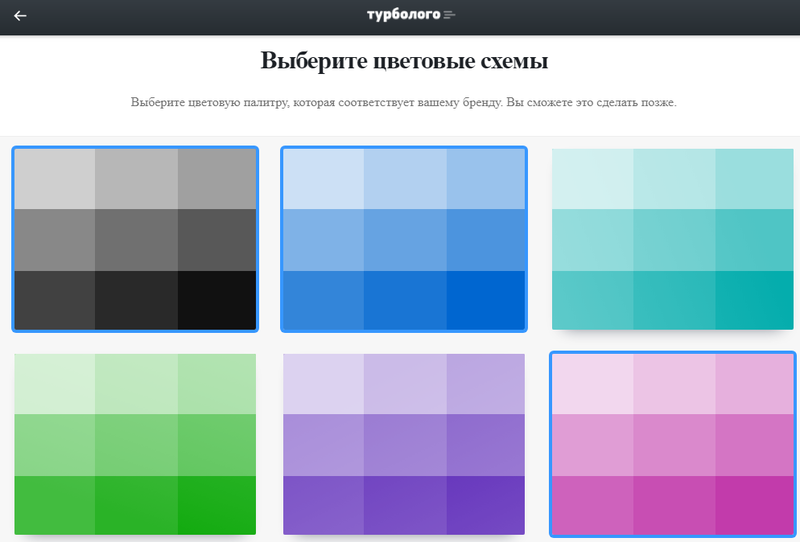Deselect the grayscale color scheme

[135, 239]
